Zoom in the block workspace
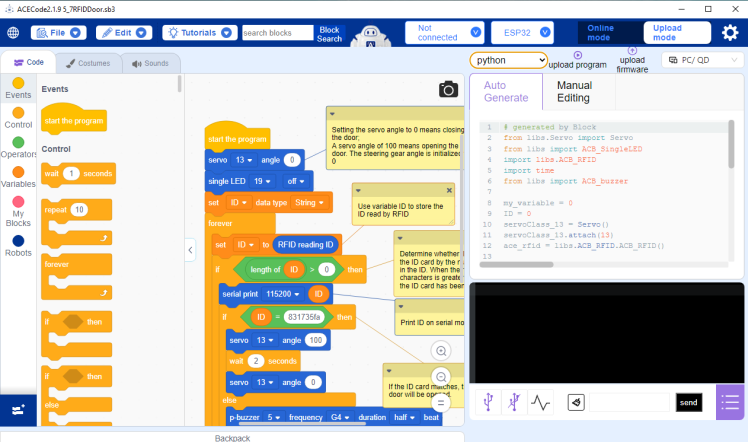The image size is (748, 442). pos(441,351)
